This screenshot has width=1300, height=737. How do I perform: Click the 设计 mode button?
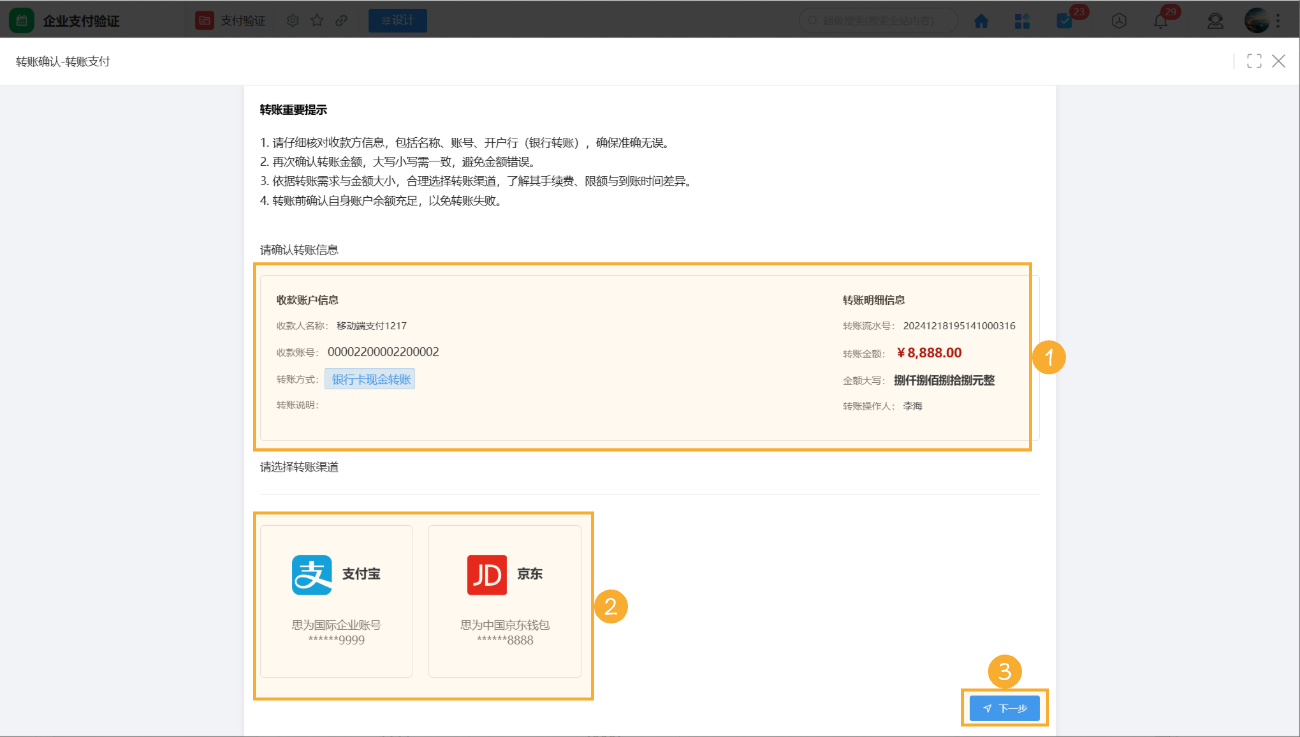click(x=397, y=19)
